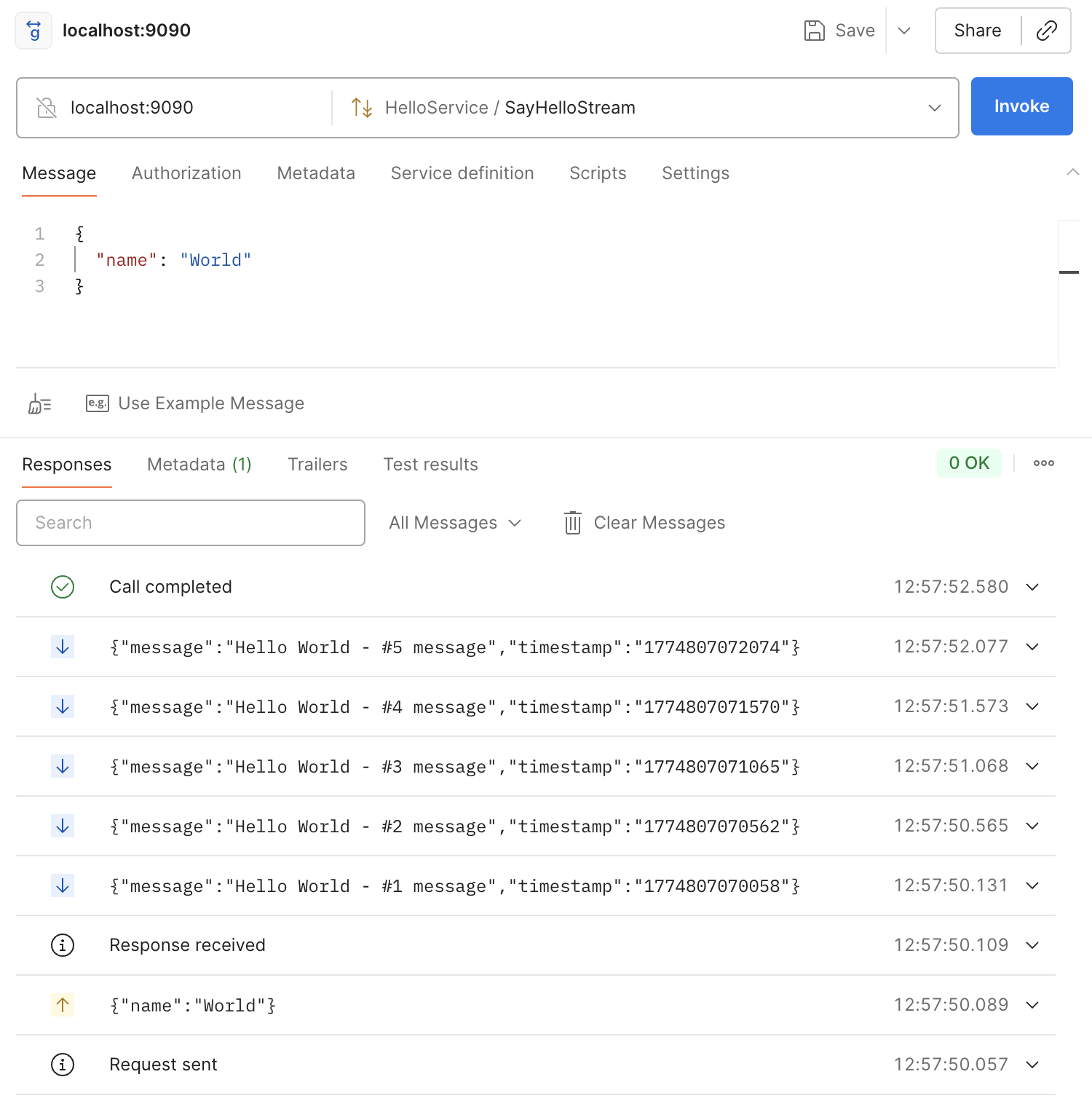Image resolution: width=1092 pixels, height=1101 pixels.
Task: Click the Search messages input field
Action: [x=191, y=523]
